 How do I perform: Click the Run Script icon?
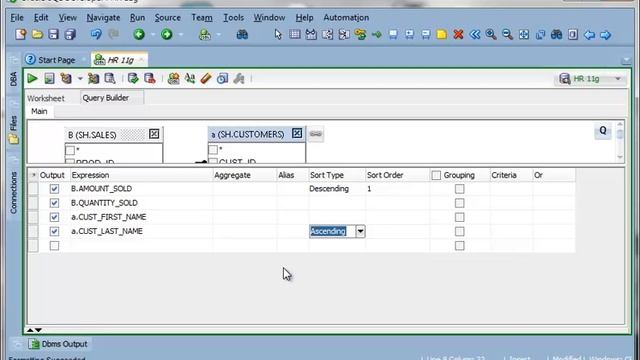click(49, 78)
